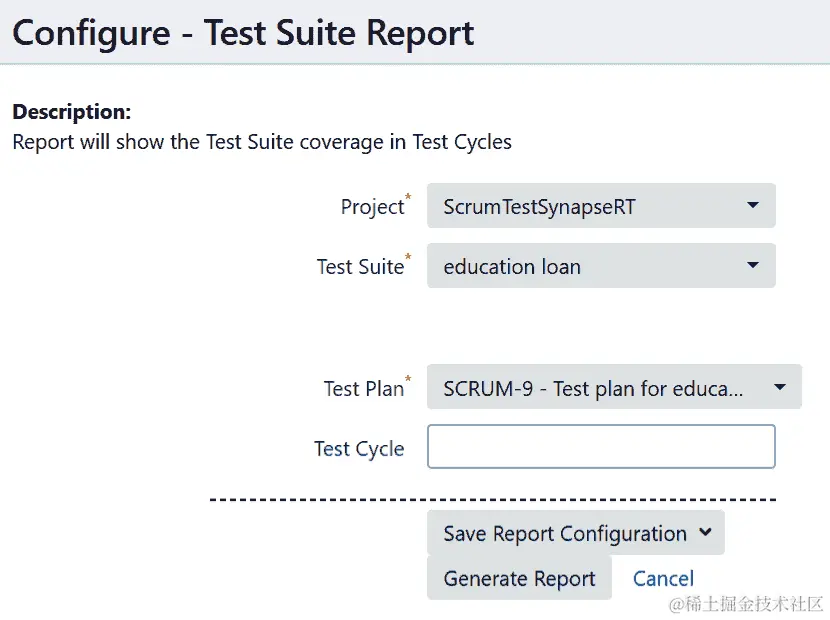Focus the Test Cycle input field
This screenshot has height=620, width=830.
[x=601, y=447]
